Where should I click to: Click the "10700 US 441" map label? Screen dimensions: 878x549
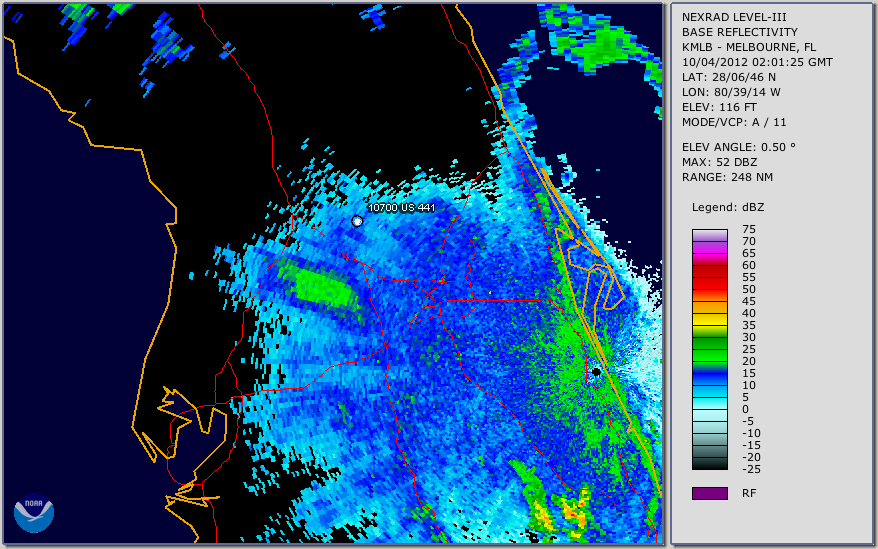[401, 208]
